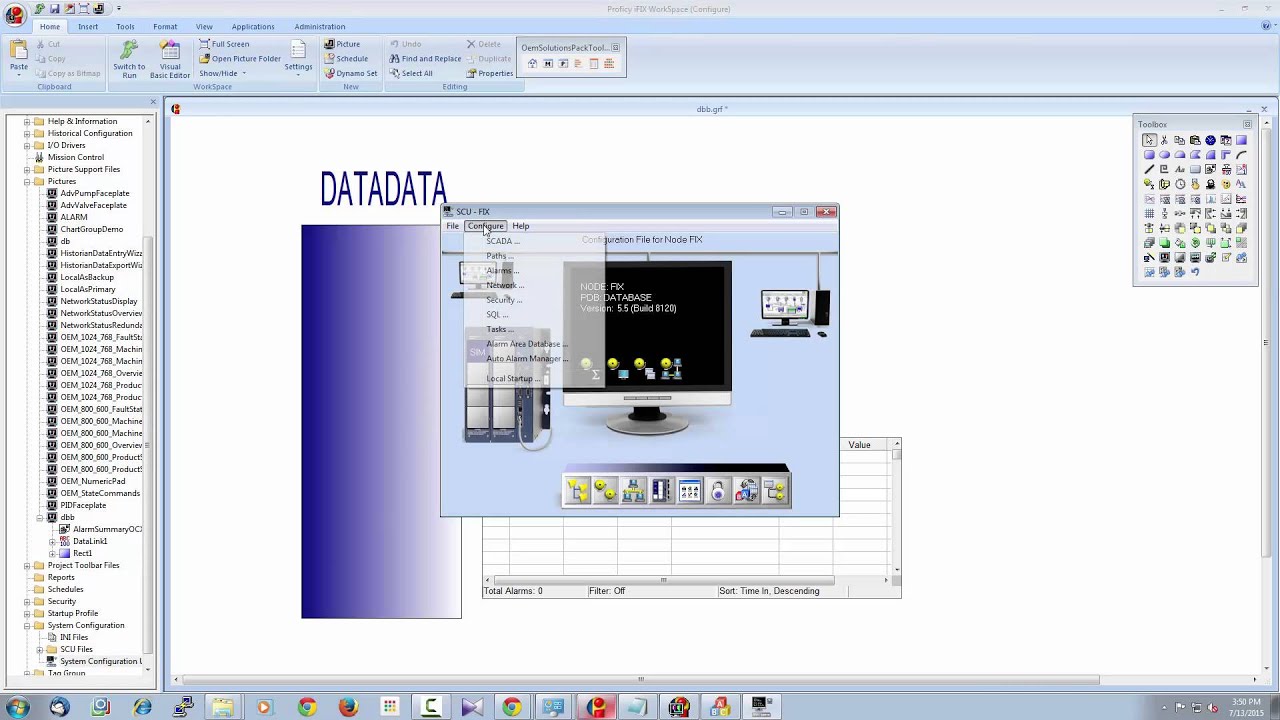Open Google Chrome from the taskbar
The image size is (1280, 720).
[x=307, y=707]
